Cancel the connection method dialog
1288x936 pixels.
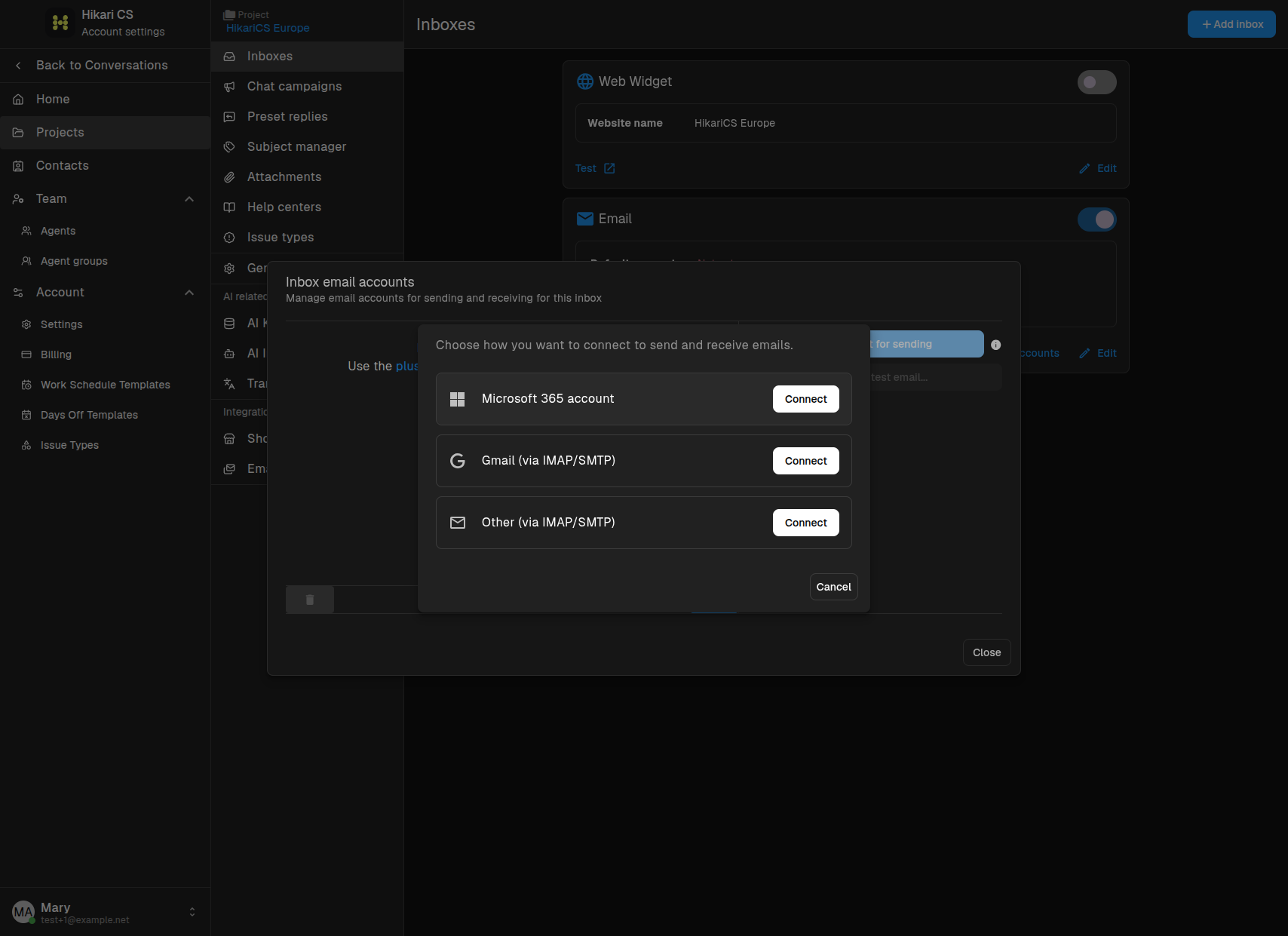833,587
